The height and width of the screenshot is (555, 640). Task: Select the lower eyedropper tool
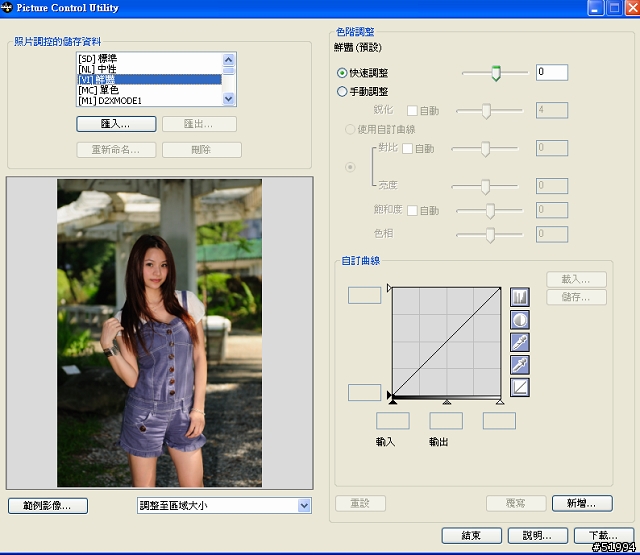click(520, 365)
